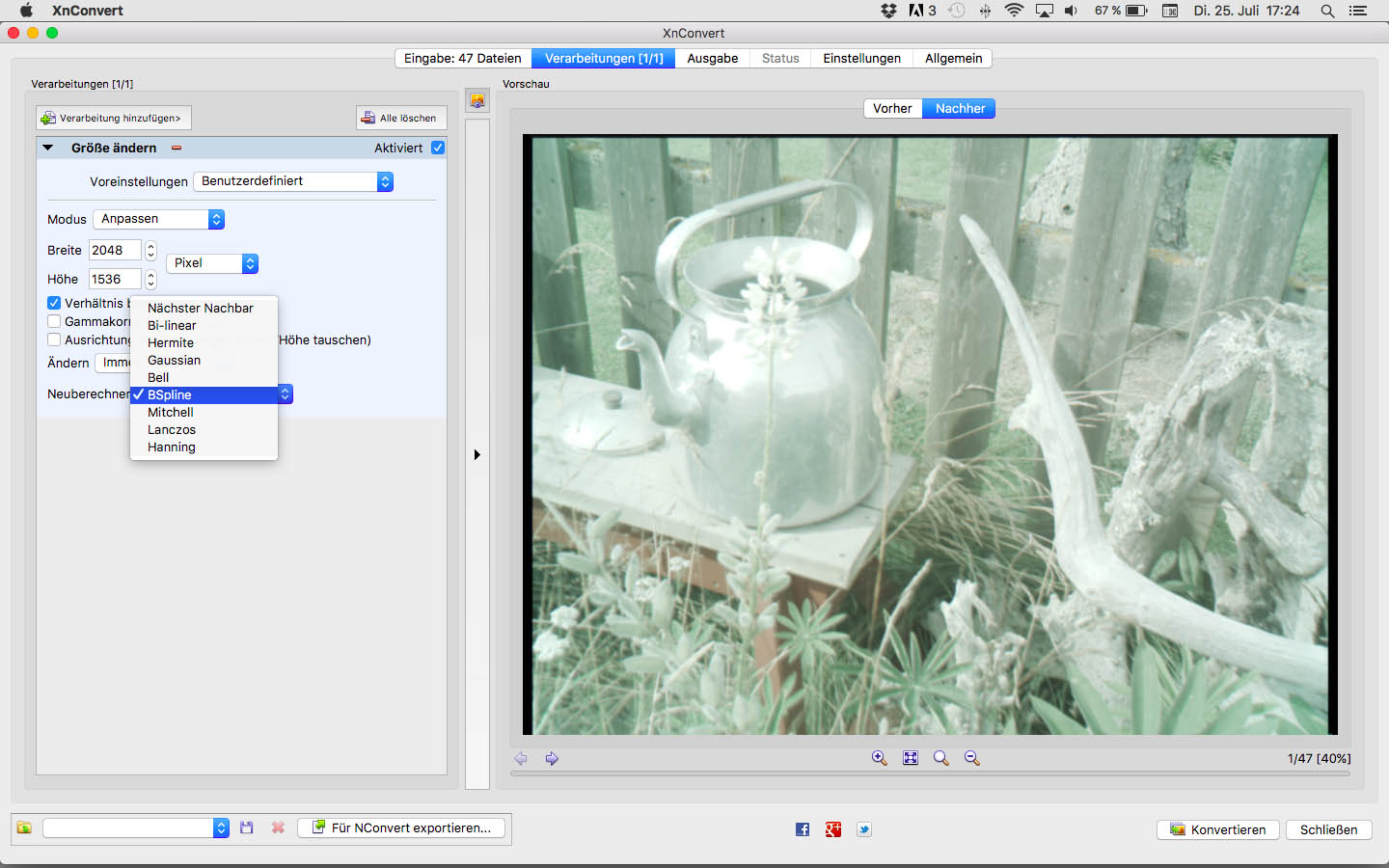The height and width of the screenshot is (868, 1389).
Task: Switch to the Einstellungen tab
Action: pyautogui.click(x=861, y=59)
